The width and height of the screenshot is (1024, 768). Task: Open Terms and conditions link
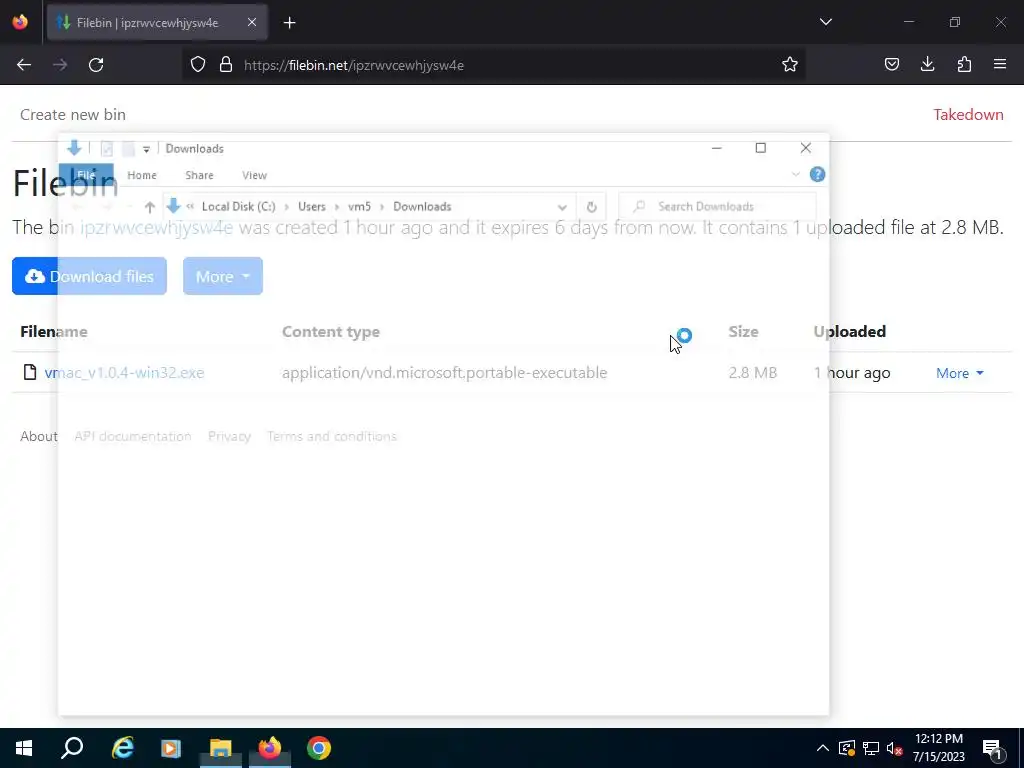pyautogui.click(x=332, y=436)
